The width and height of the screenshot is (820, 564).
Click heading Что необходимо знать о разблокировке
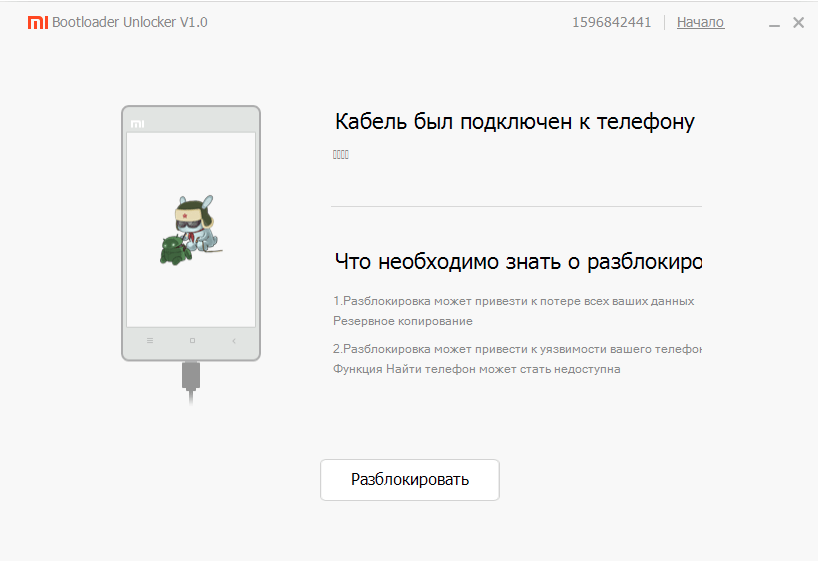[517, 262]
